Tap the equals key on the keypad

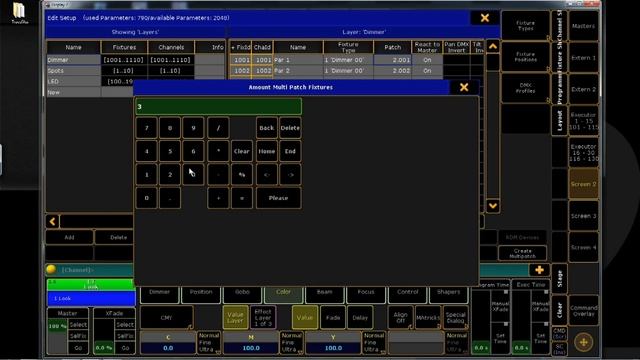(242, 198)
